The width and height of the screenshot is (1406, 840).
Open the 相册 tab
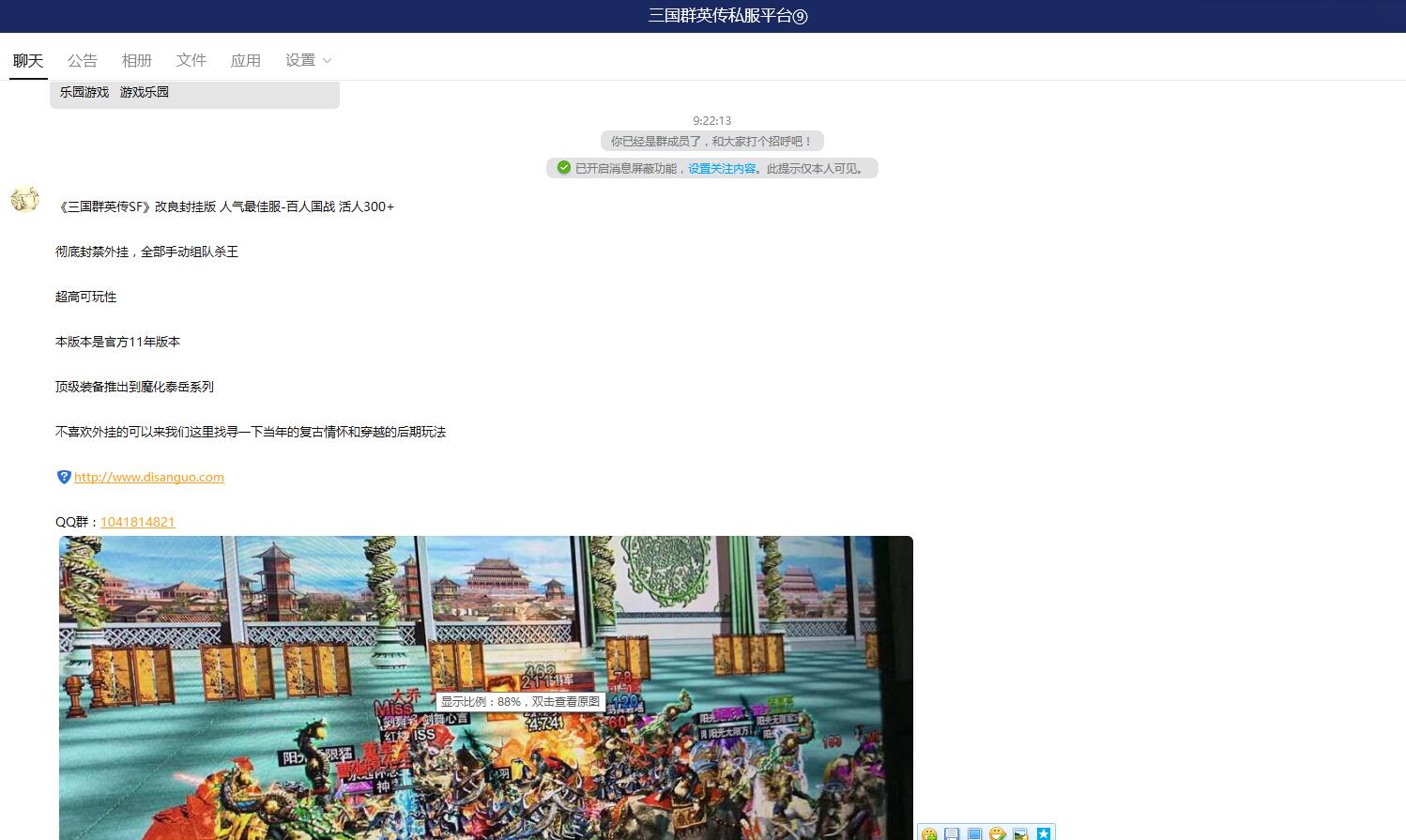pos(137,60)
